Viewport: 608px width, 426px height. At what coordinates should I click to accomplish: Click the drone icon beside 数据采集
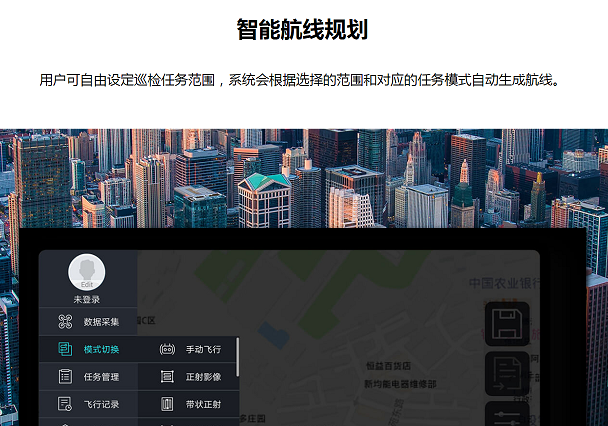point(65,322)
